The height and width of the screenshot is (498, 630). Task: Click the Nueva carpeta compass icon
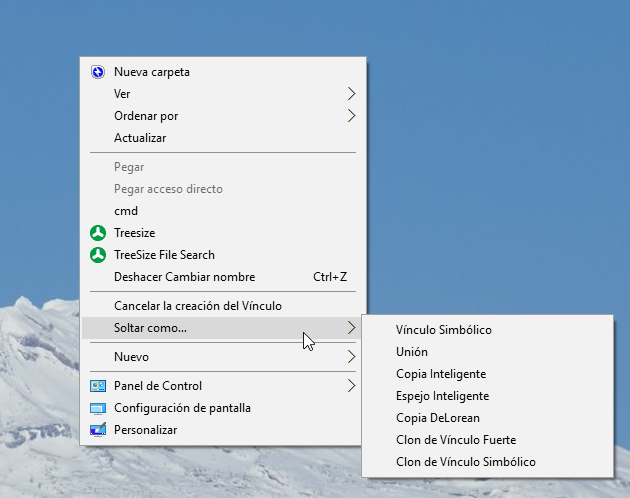(x=98, y=72)
